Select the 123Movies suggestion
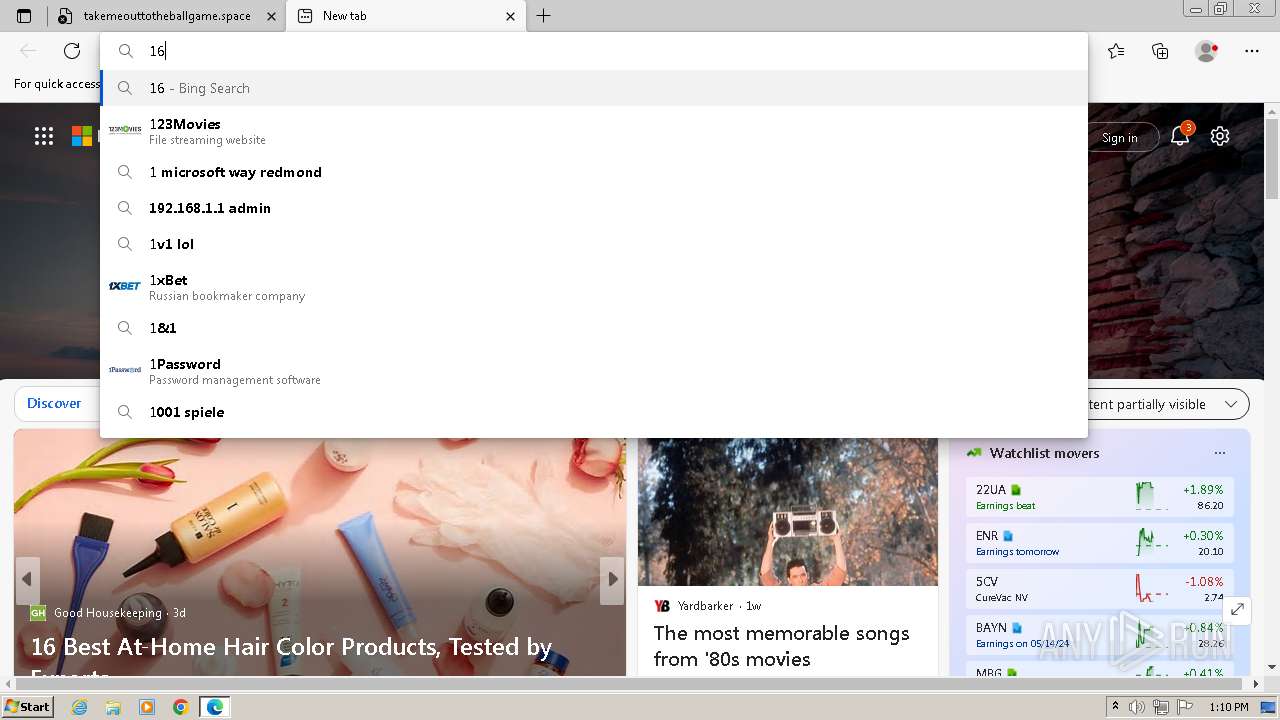Viewport: 1280px width, 720px height. [x=593, y=131]
